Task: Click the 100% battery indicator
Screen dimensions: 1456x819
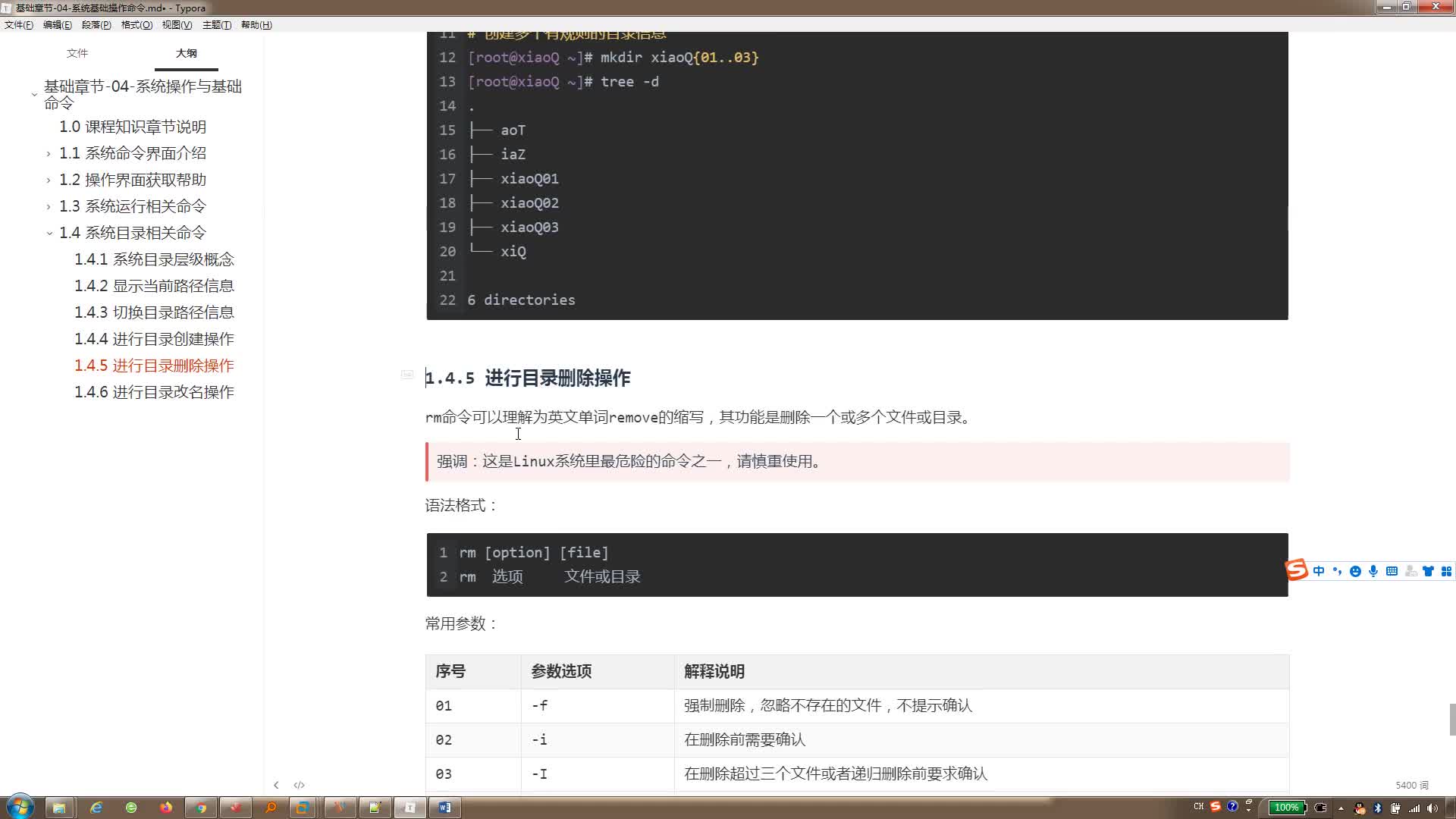Action: click(x=1287, y=808)
